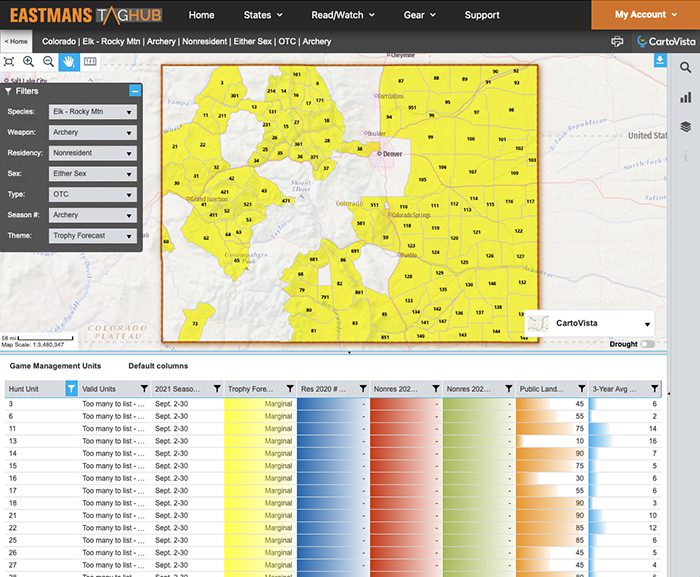
Task: Filter the 2021 Season column
Action: (217, 389)
